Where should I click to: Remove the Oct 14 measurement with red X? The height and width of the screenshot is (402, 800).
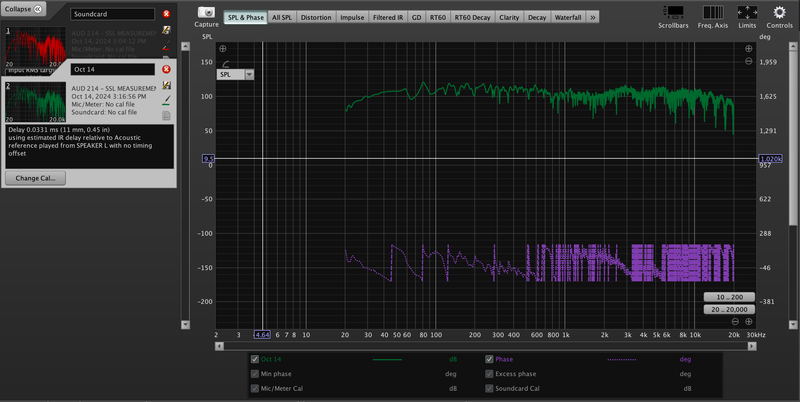[x=166, y=69]
